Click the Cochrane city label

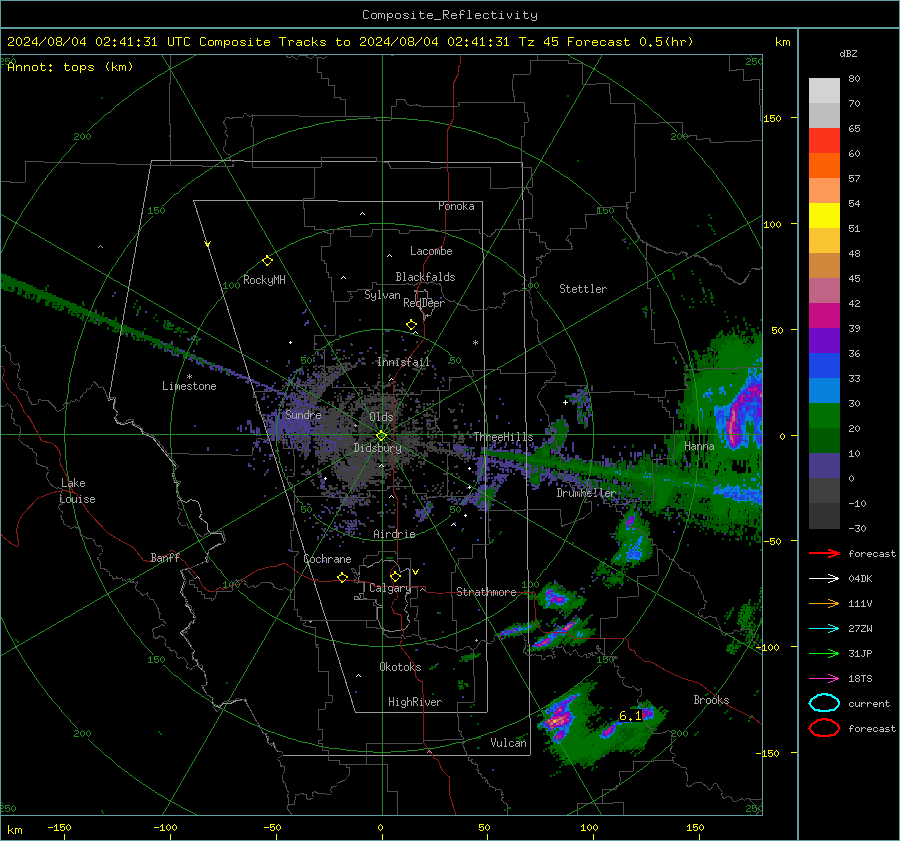[327, 559]
